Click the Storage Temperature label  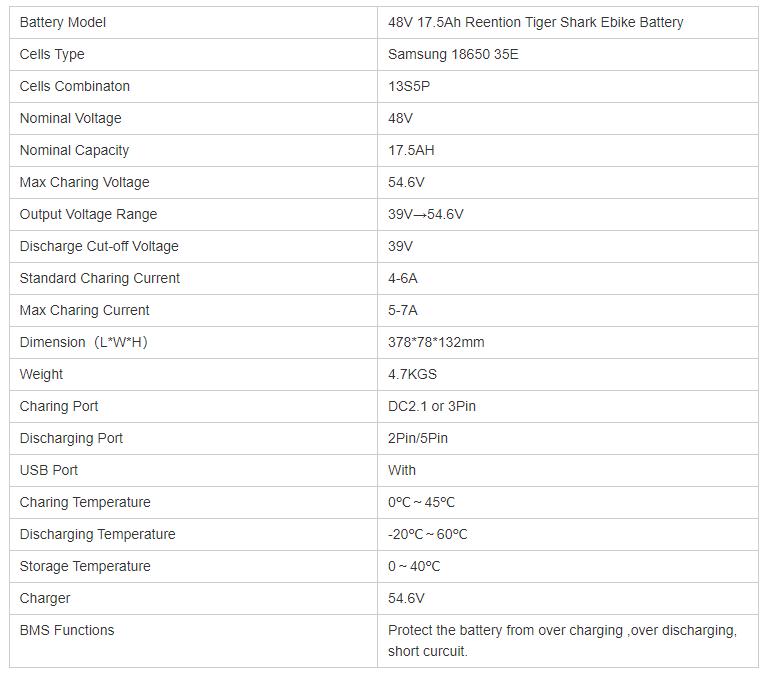point(85,566)
